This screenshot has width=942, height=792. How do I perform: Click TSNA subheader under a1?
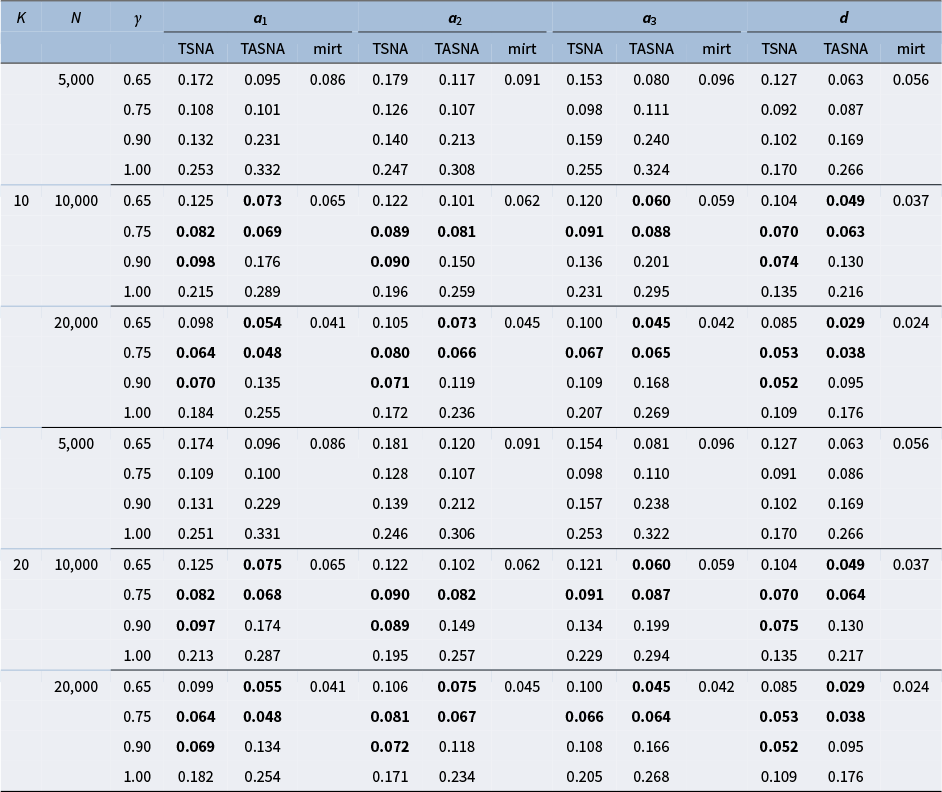196,48
